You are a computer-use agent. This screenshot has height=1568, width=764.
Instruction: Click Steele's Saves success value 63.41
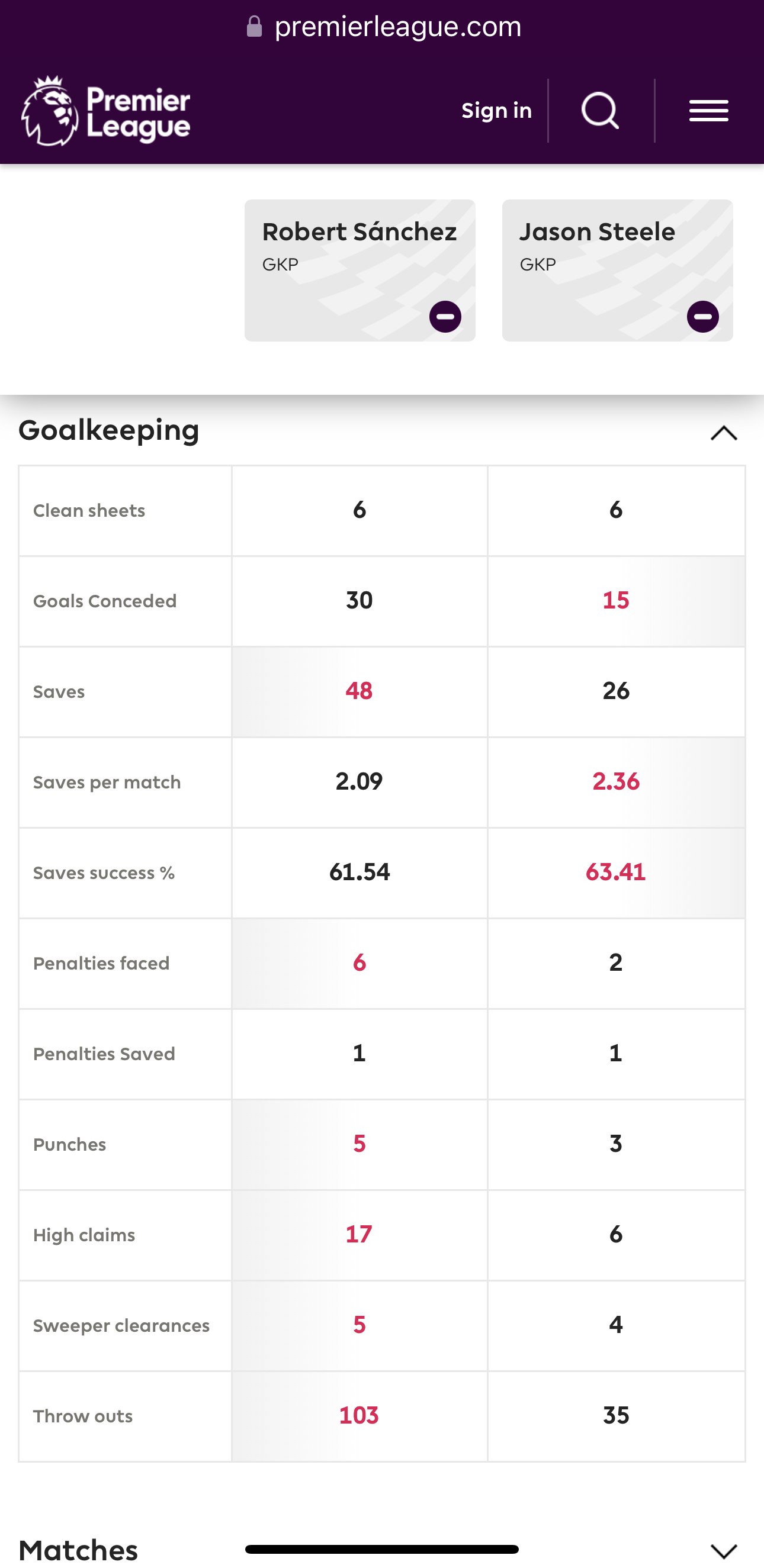(616, 872)
